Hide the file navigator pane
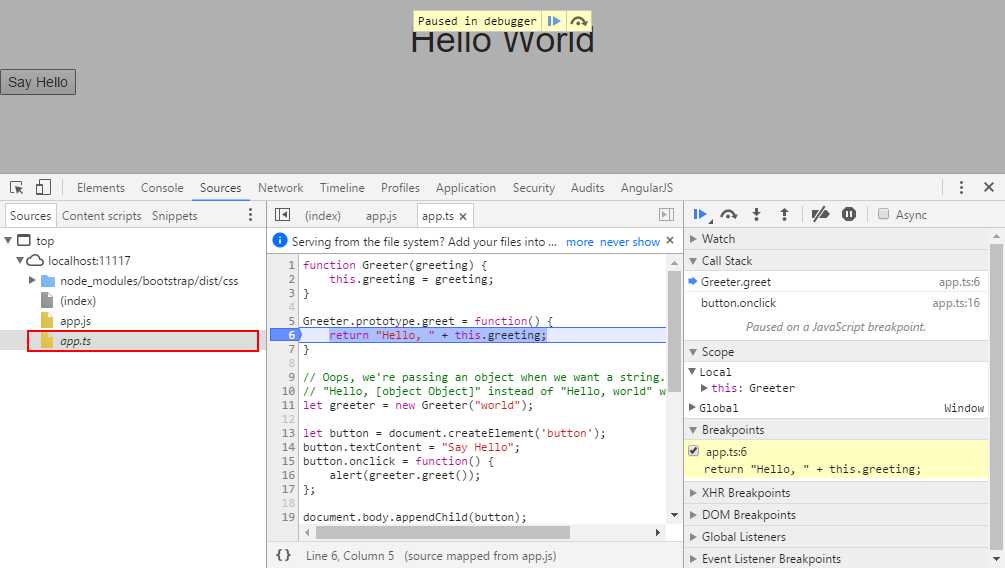Image resolution: width=1005 pixels, height=568 pixels. point(282,215)
